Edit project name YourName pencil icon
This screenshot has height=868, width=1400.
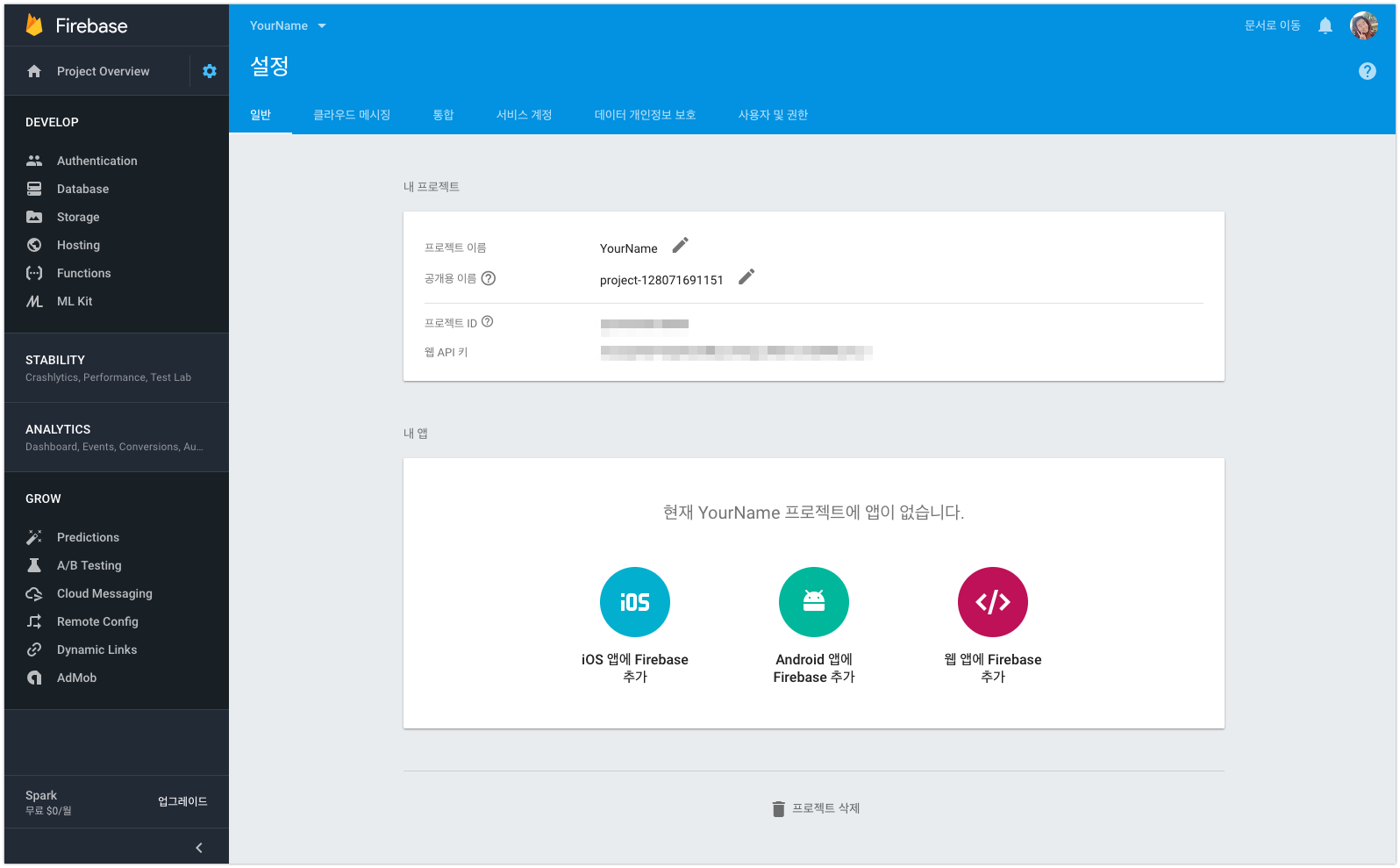[x=681, y=245]
